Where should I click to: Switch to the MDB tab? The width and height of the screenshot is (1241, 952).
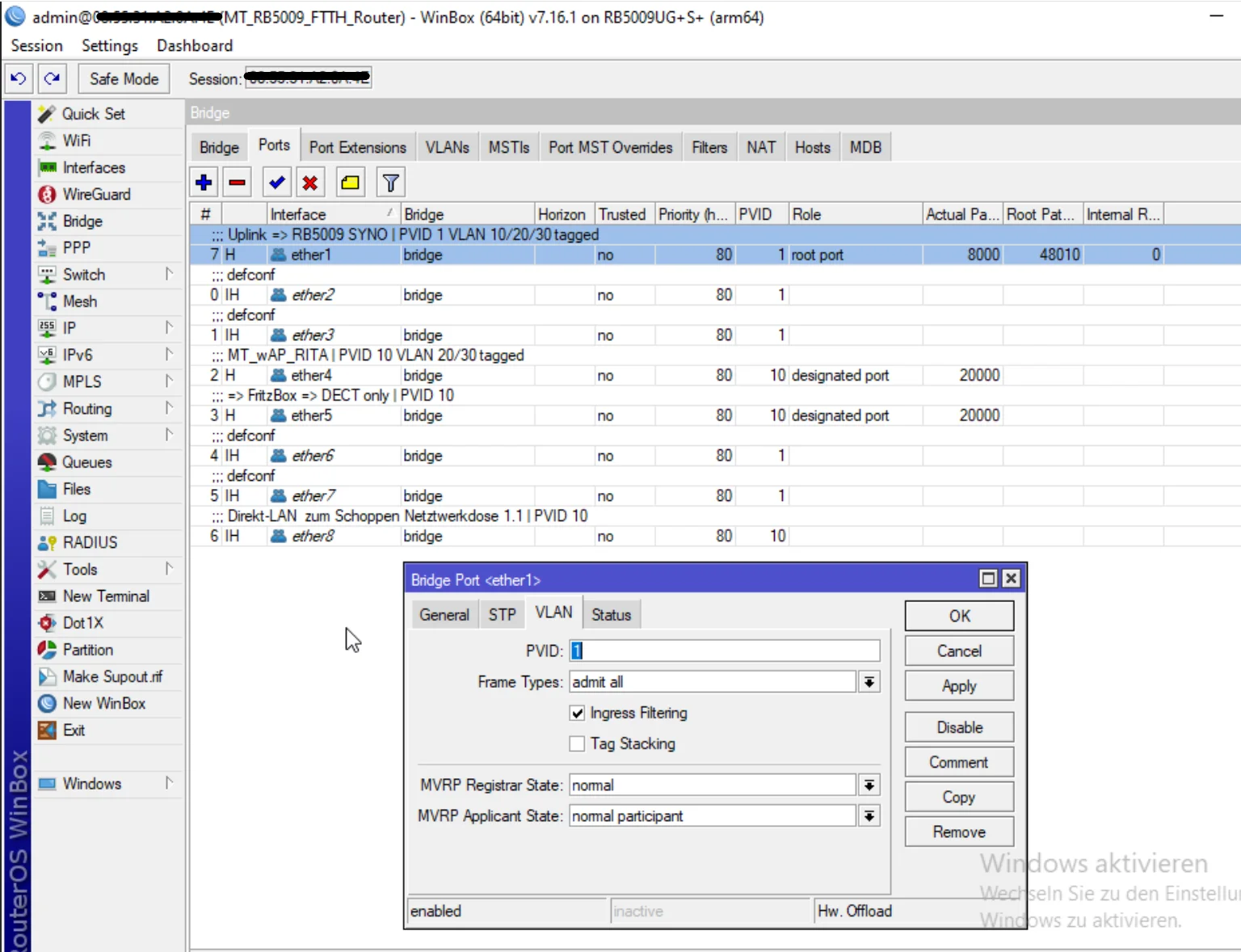(865, 147)
